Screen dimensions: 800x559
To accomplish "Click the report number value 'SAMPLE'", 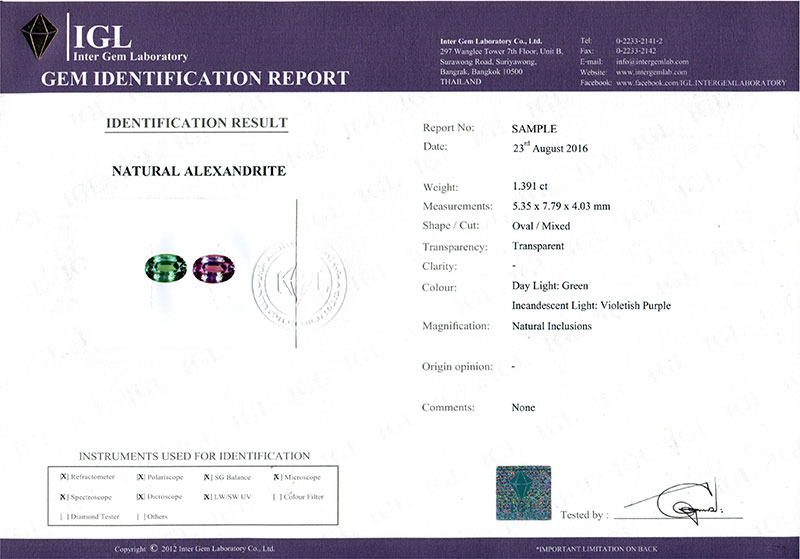I will (x=534, y=129).
